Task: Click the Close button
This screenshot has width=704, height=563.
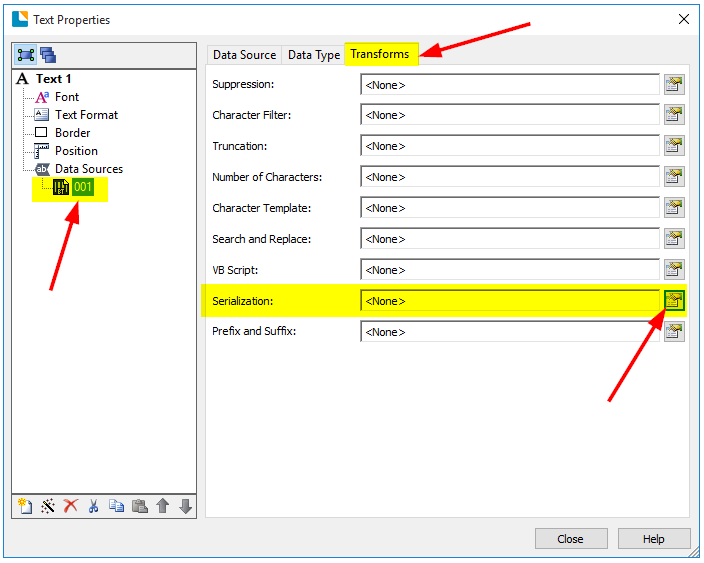Action: (570, 539)
